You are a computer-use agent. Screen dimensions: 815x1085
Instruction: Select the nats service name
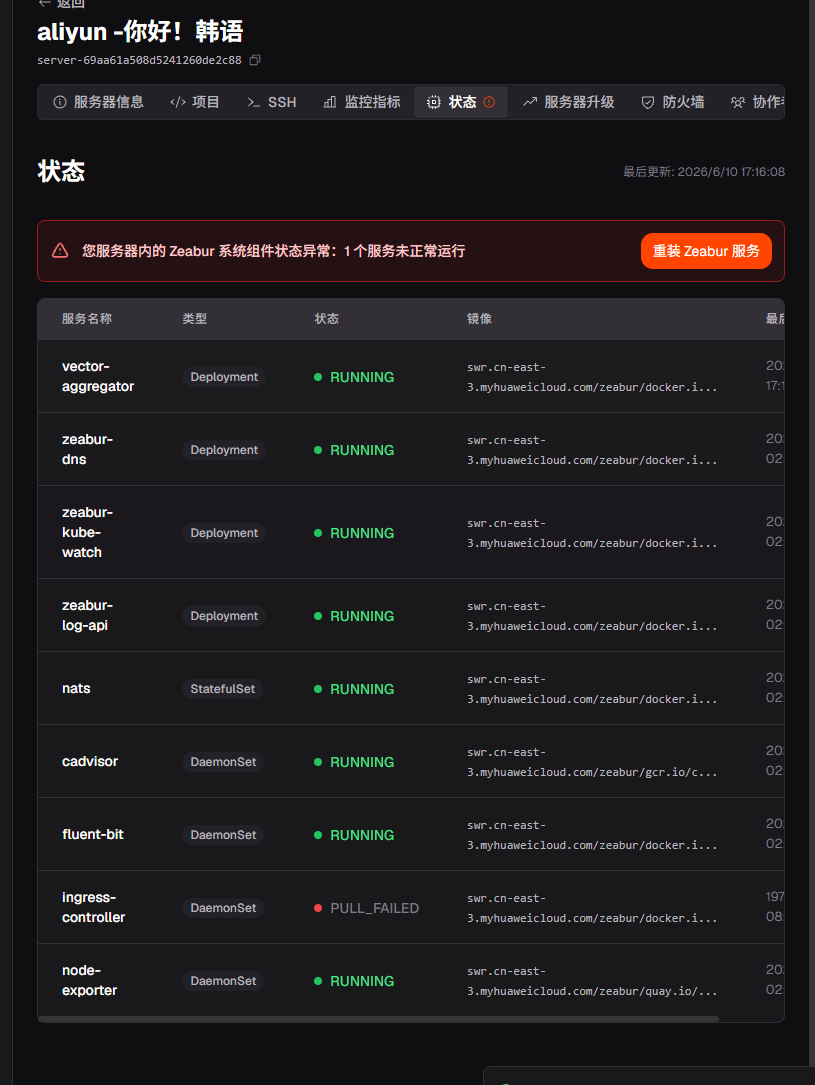(x=76, y=689)
